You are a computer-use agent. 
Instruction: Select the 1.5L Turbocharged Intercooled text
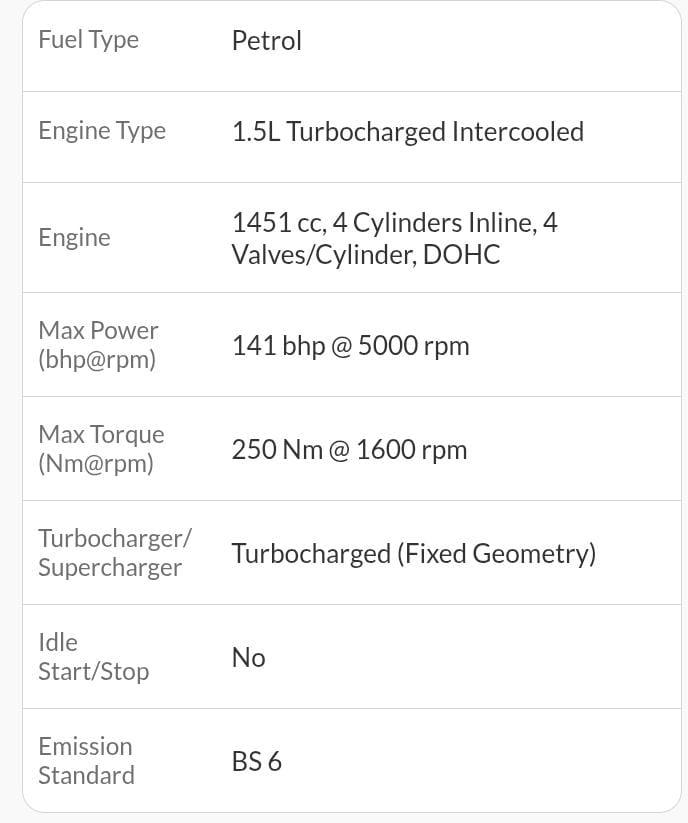[407, 132]
